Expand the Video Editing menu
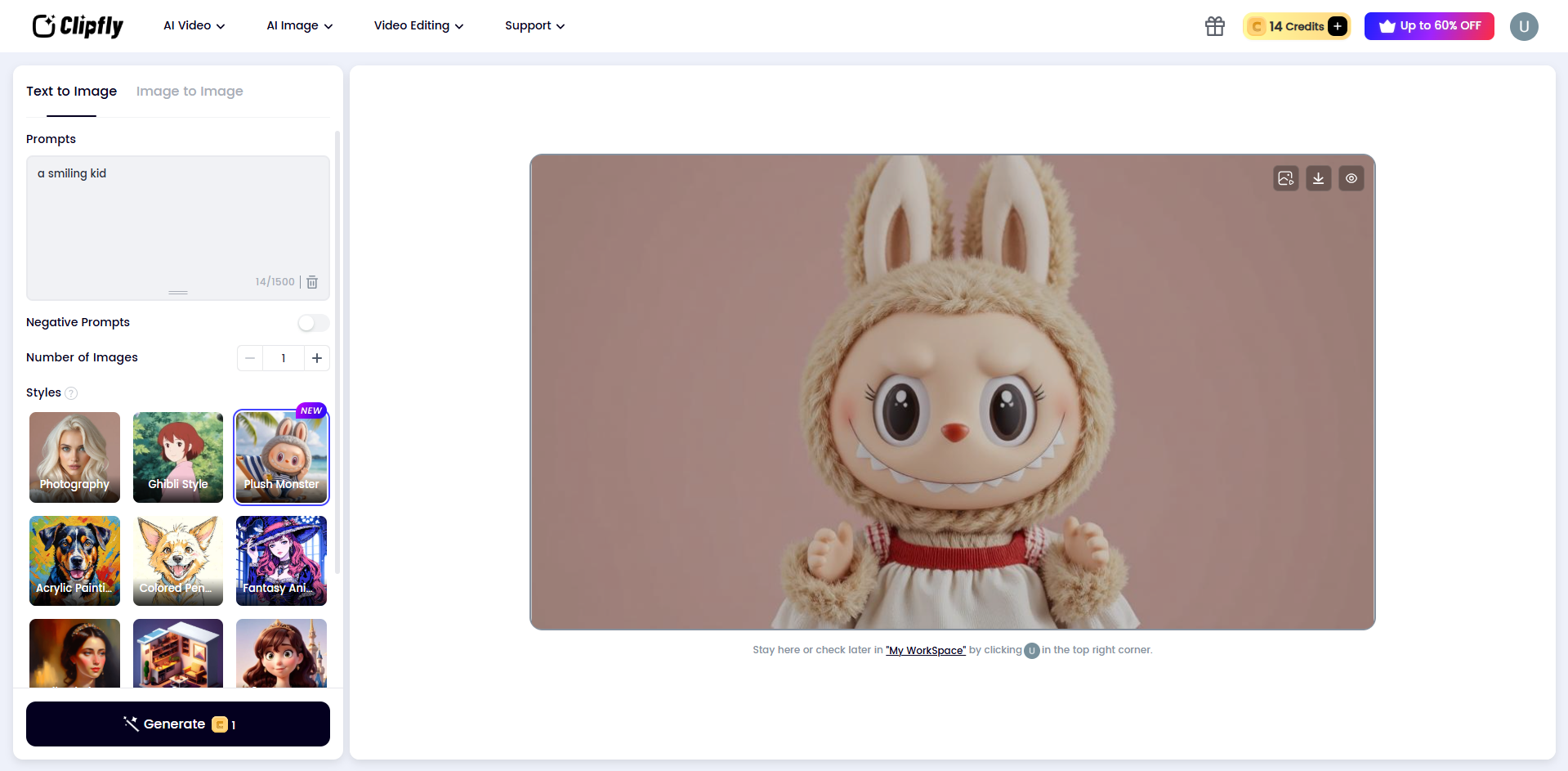The height and width of the screenshot is (771, 1568). pyautogui.click(x=418, y=25)
